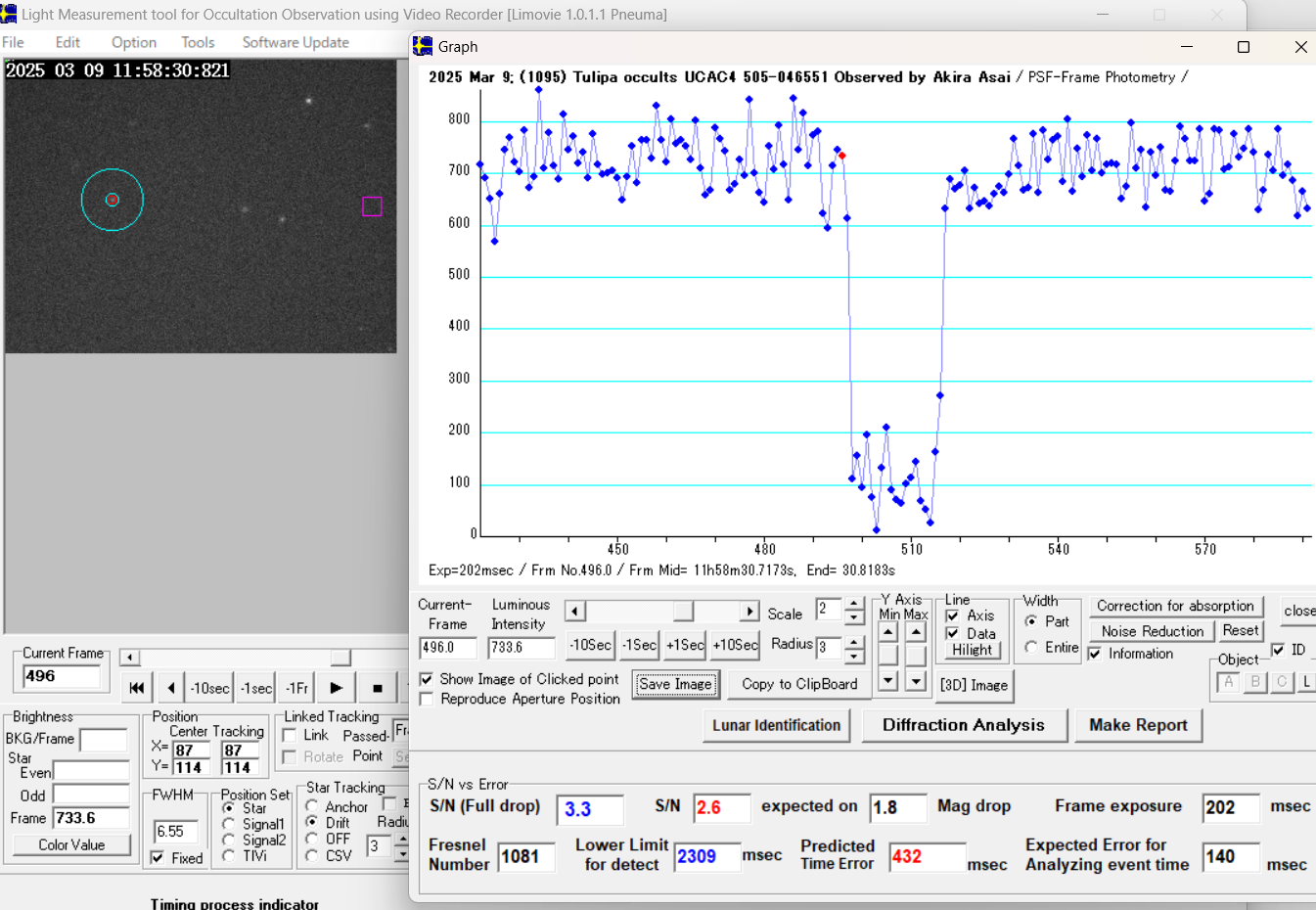Step back one frame with left arrow
Image resolution: width=1316 pixels, height=910 pixels.
pos(171,688)
